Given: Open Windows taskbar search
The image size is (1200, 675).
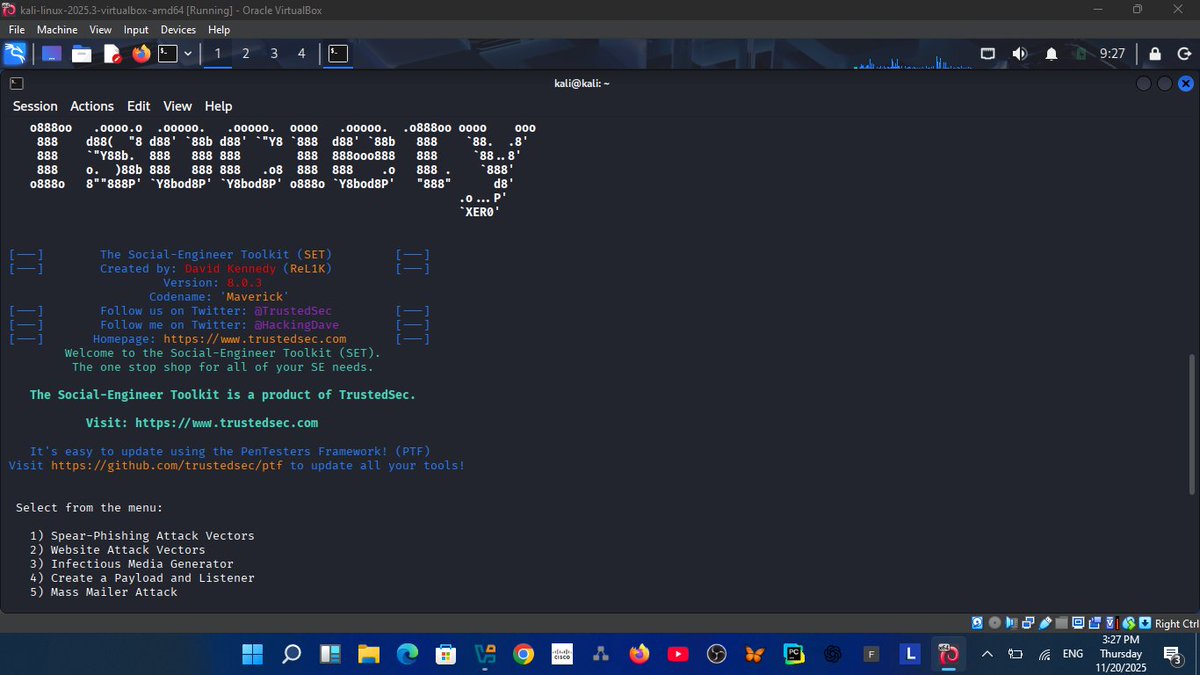Looking at the screenshot, I should point(291,654).
